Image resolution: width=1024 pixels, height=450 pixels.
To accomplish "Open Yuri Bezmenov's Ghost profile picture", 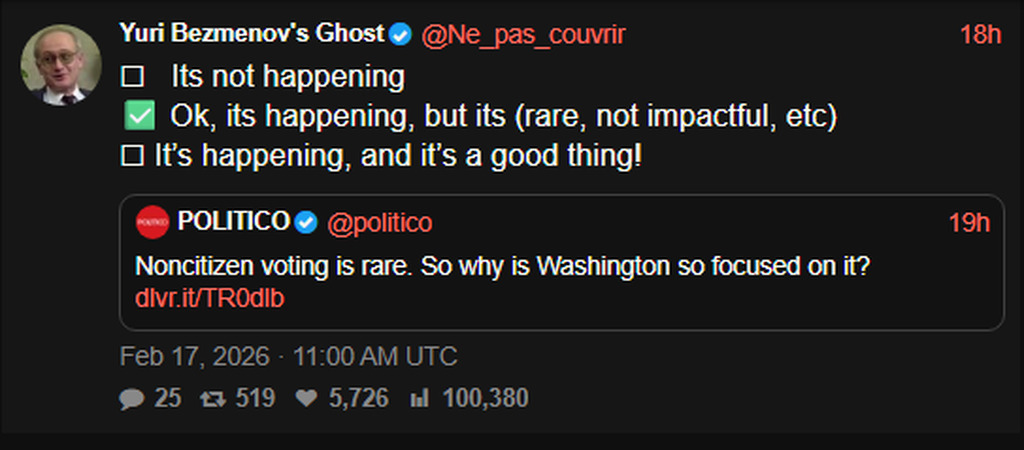I will [61, 64].
